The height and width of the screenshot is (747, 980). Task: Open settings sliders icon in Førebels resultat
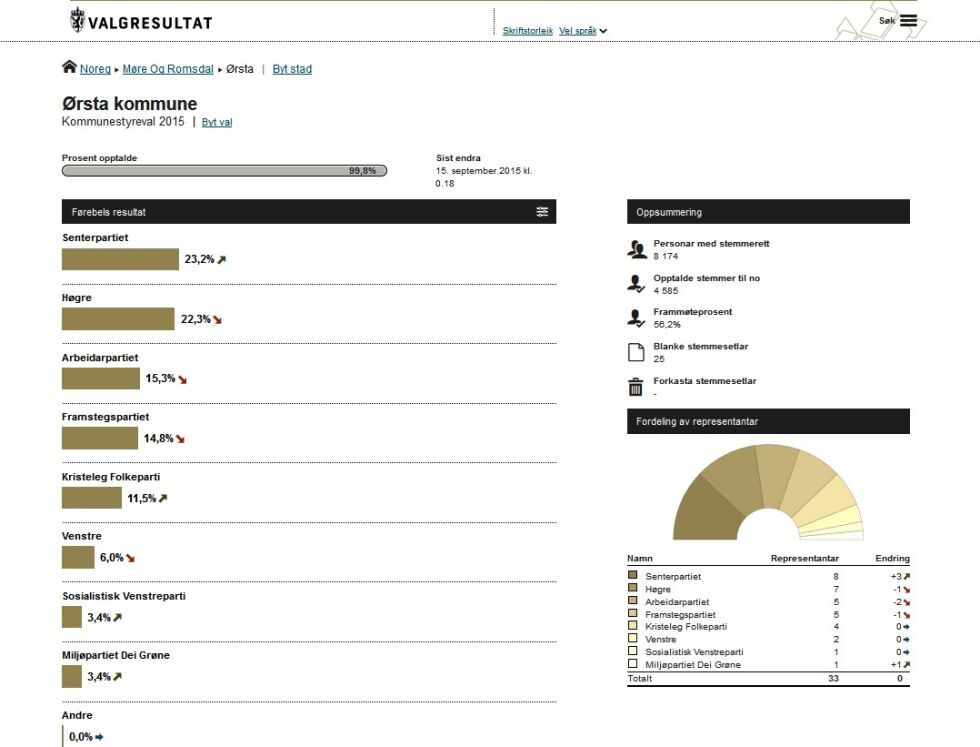point(542,212)
